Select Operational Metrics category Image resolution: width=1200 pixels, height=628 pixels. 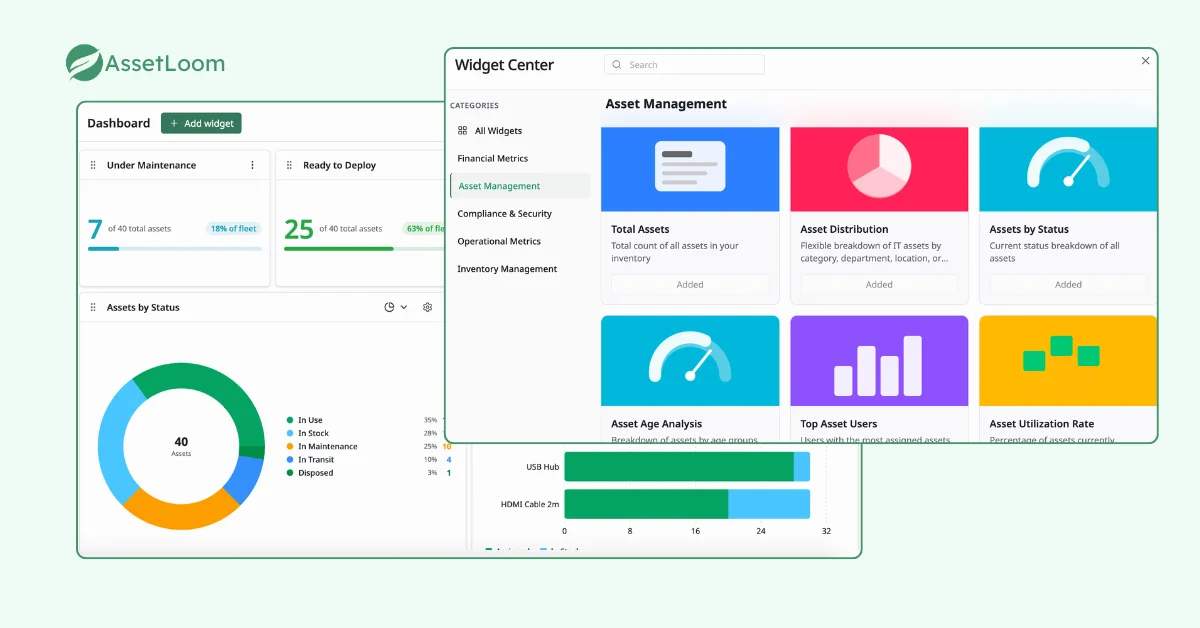coord(519,241)
